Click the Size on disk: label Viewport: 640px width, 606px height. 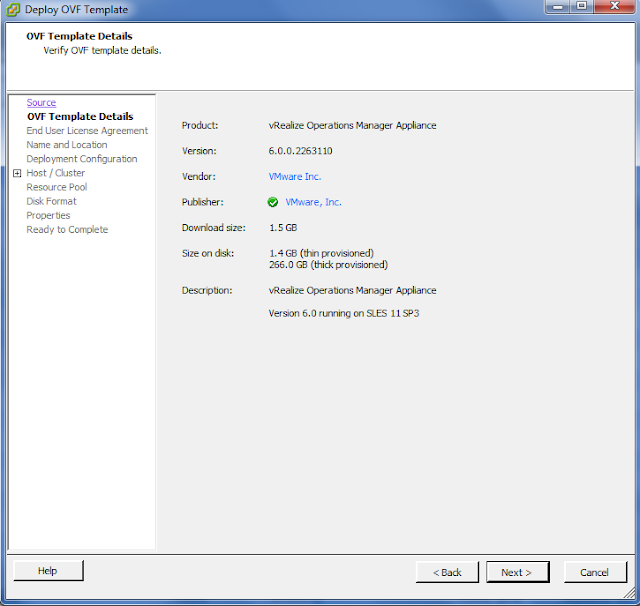208,253
